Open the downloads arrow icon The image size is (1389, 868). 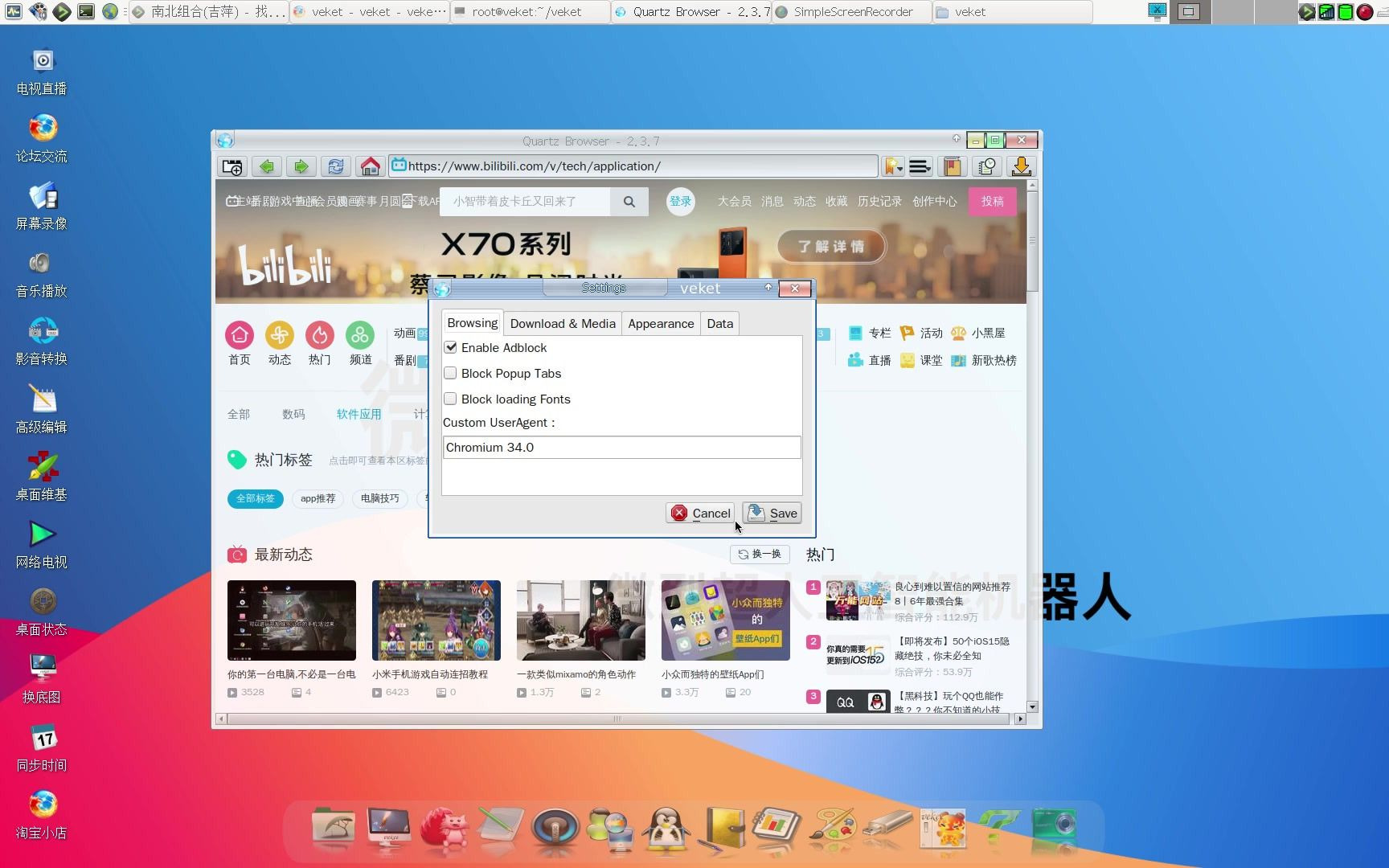coord(1021,166)
